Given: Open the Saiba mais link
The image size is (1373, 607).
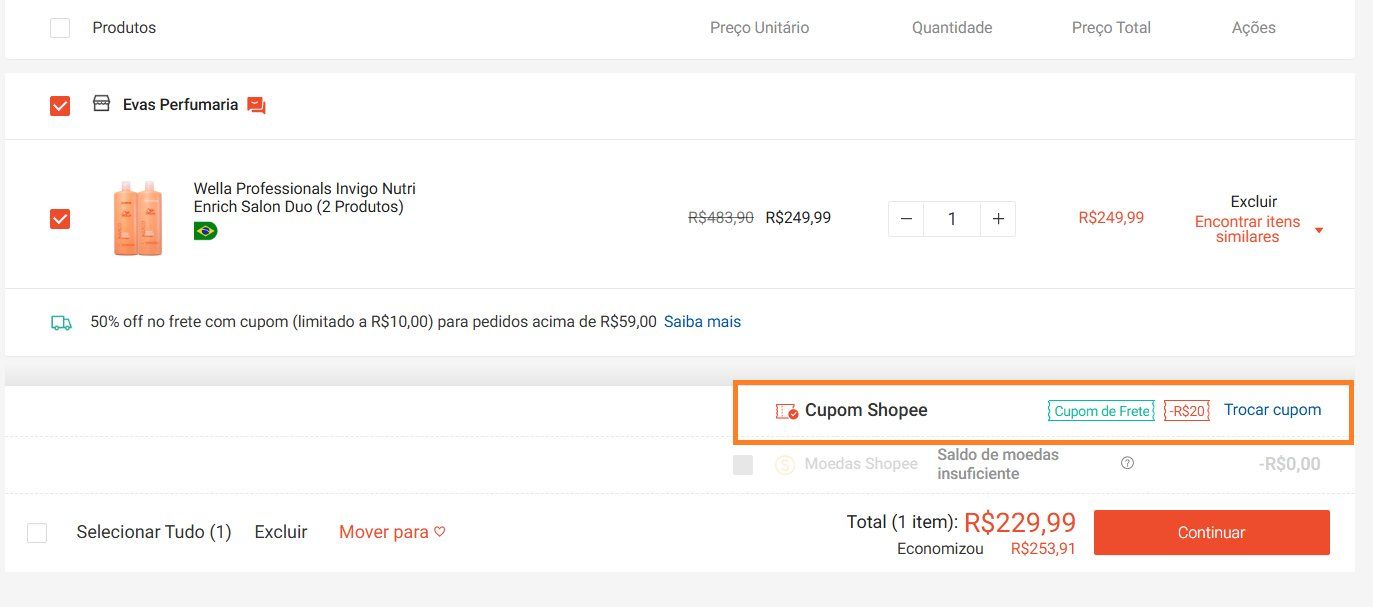Looking at the screenshot, I should (x=702, y=322).
